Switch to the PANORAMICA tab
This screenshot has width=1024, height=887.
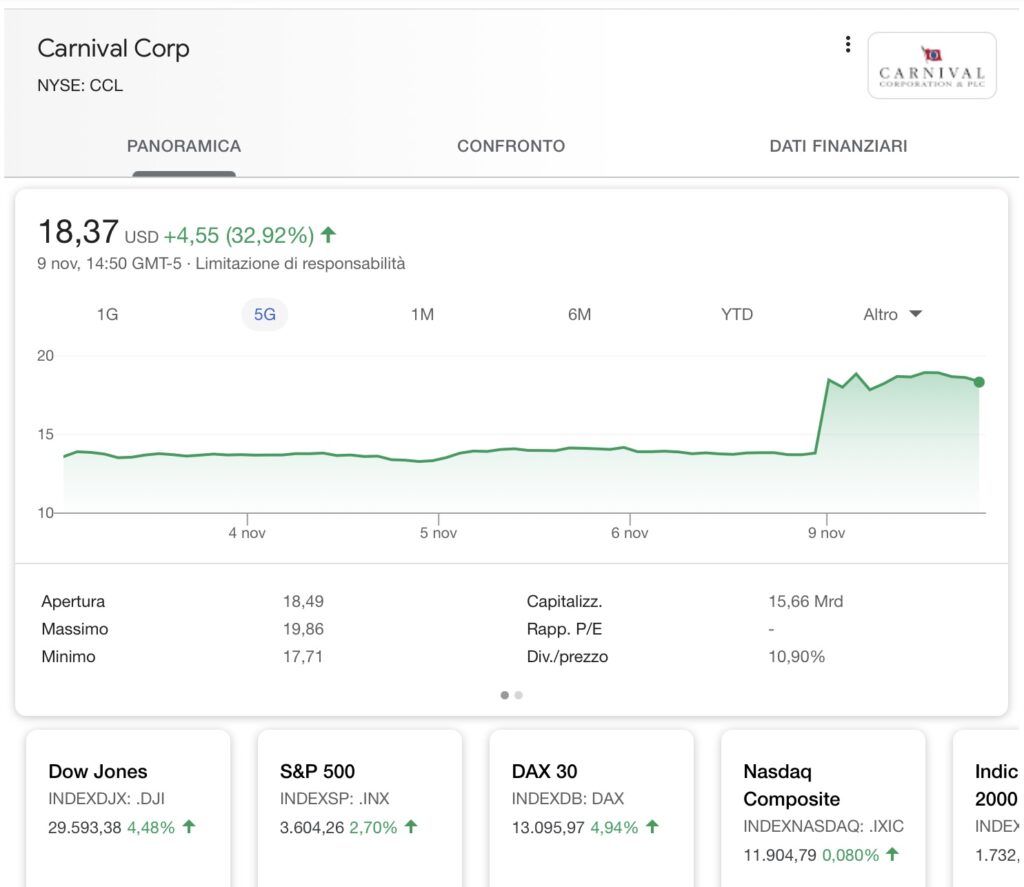pos(184,146)
